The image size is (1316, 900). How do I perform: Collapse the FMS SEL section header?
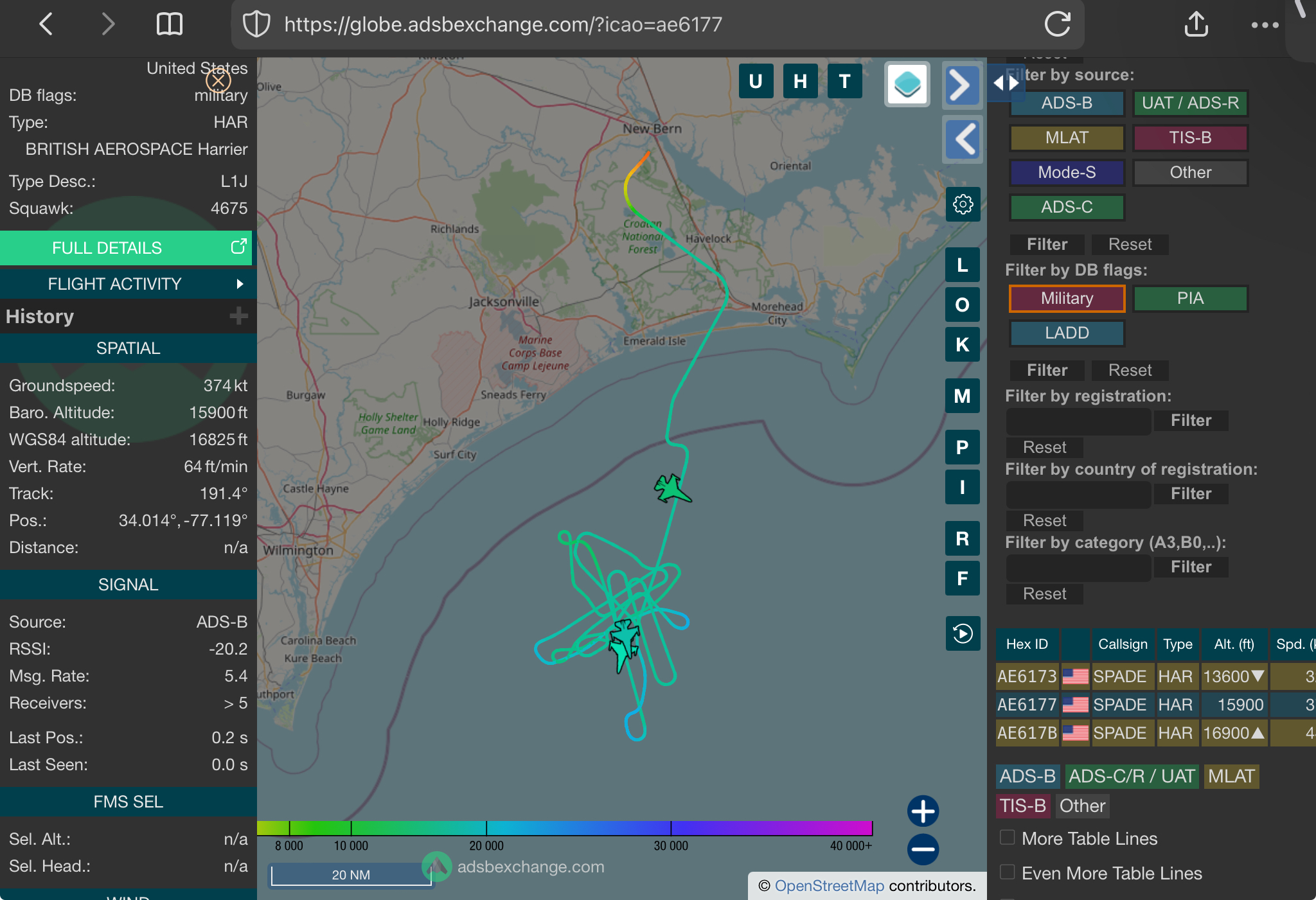point(129,802)
